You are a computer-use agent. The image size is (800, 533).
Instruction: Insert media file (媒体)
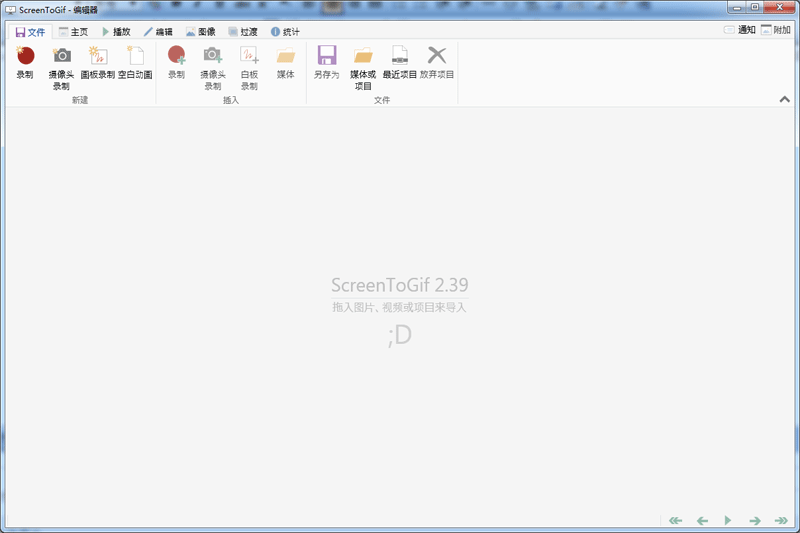pos(286,62)
